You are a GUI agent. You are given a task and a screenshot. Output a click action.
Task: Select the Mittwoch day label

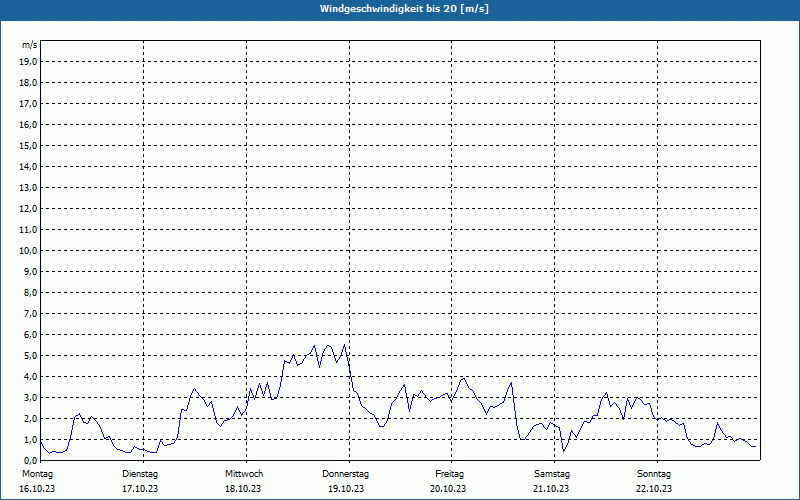[243, 473]
